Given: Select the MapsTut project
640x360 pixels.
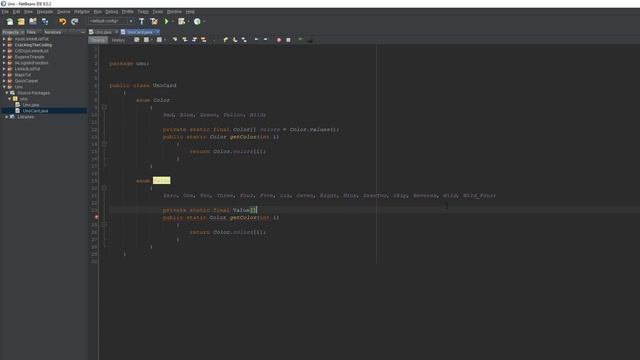Looking at the screenshot, I should (23, 75).
